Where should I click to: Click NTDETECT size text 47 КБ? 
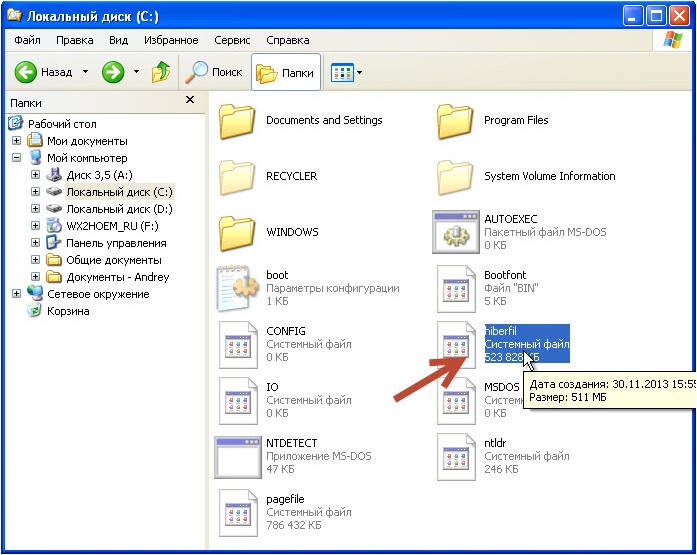click(x=280, y=469)
